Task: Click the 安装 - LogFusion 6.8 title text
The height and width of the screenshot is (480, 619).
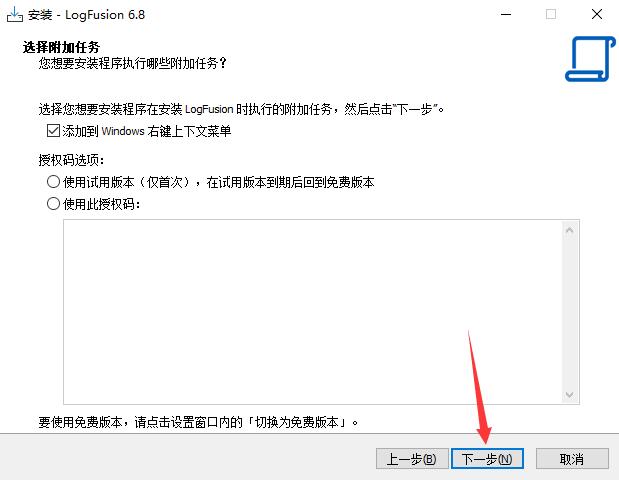Action: [x=86, y=15]
